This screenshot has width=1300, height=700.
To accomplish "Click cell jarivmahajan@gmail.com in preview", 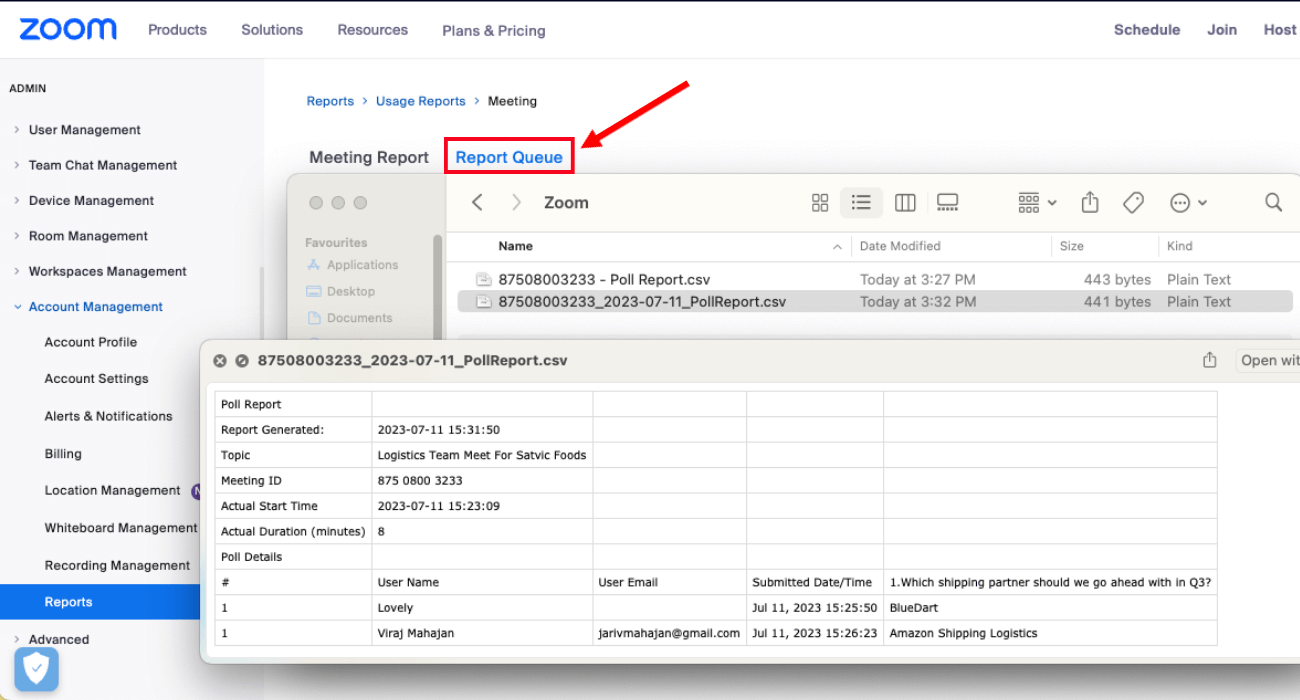I will tap(669, 633).
